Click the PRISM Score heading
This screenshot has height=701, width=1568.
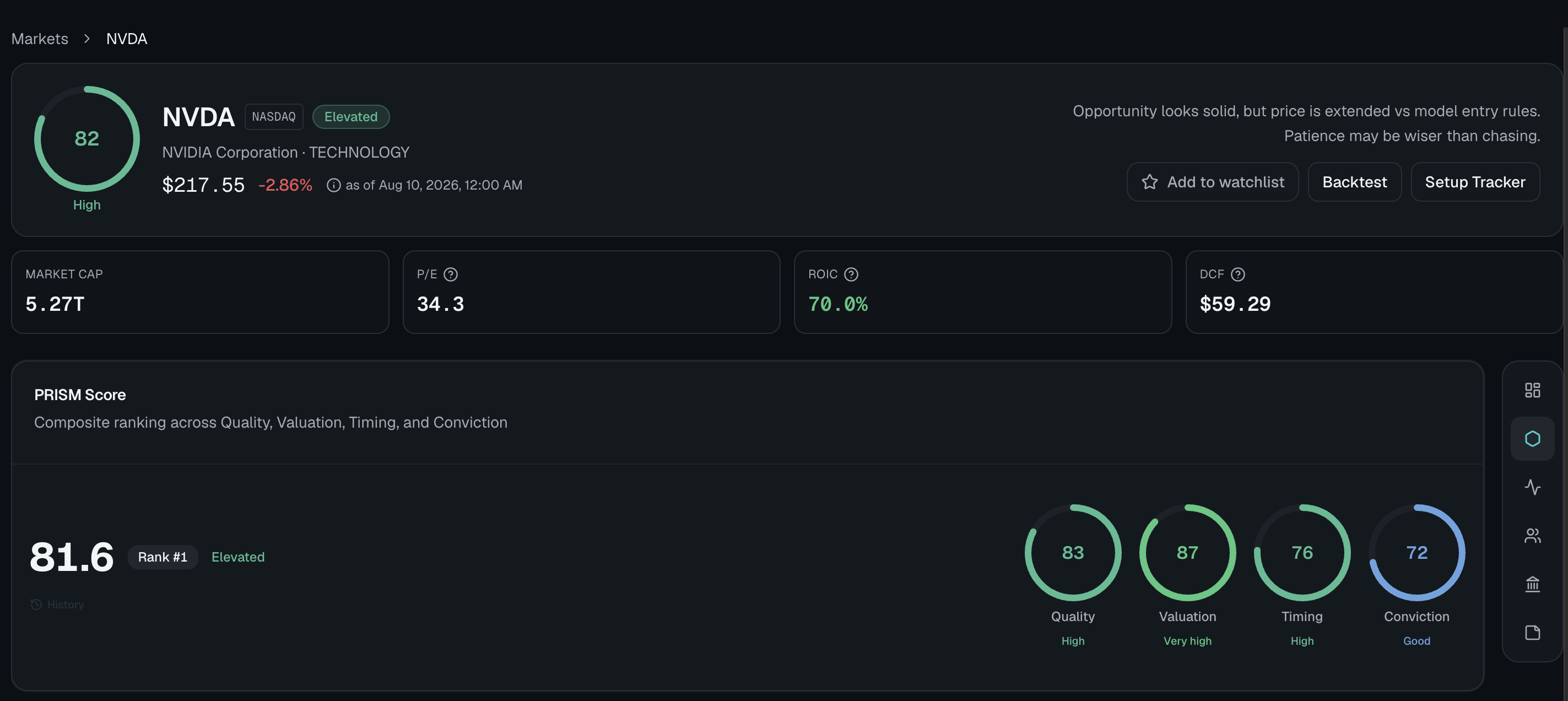coord(80,395)
